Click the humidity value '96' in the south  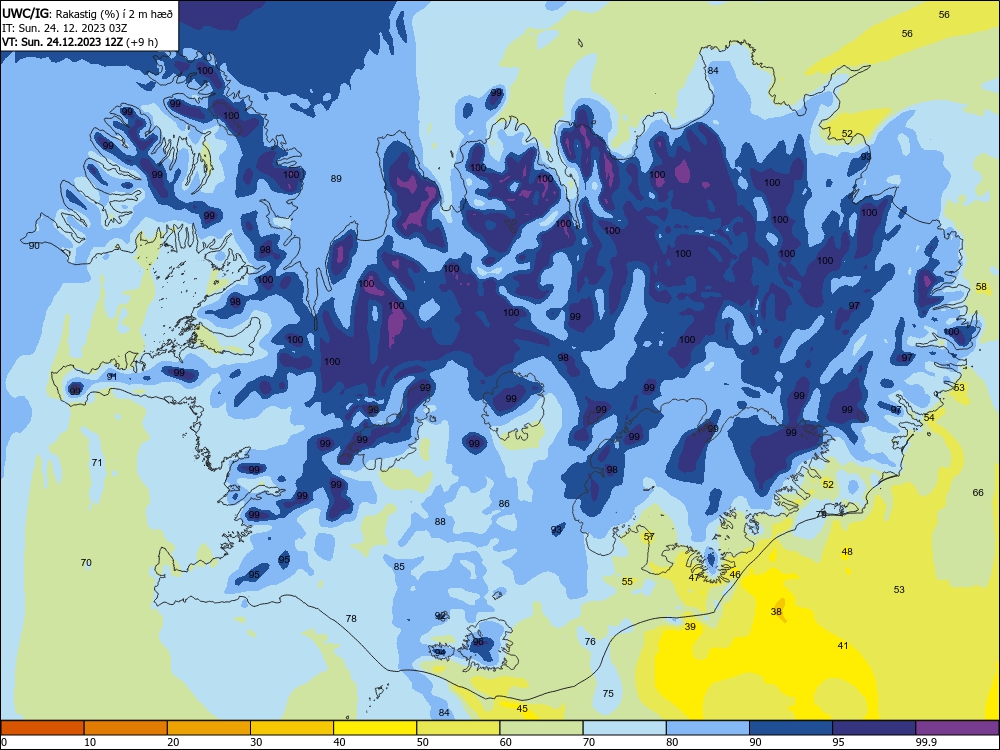pos(478,642)
